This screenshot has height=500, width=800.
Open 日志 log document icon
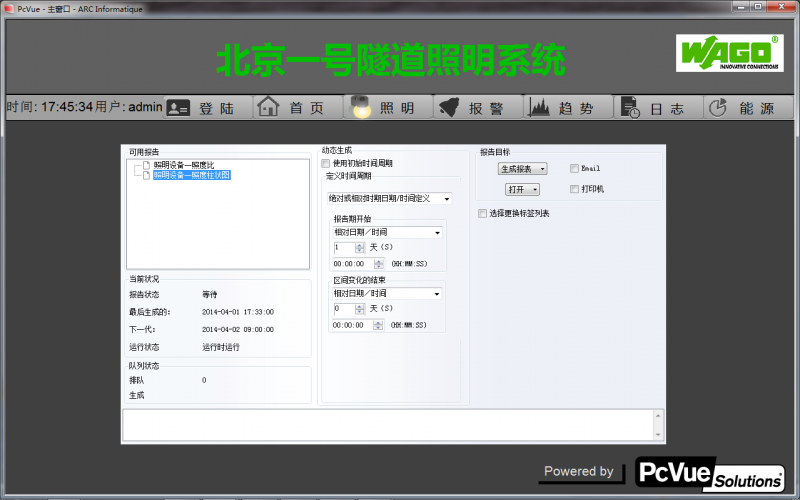630,108
